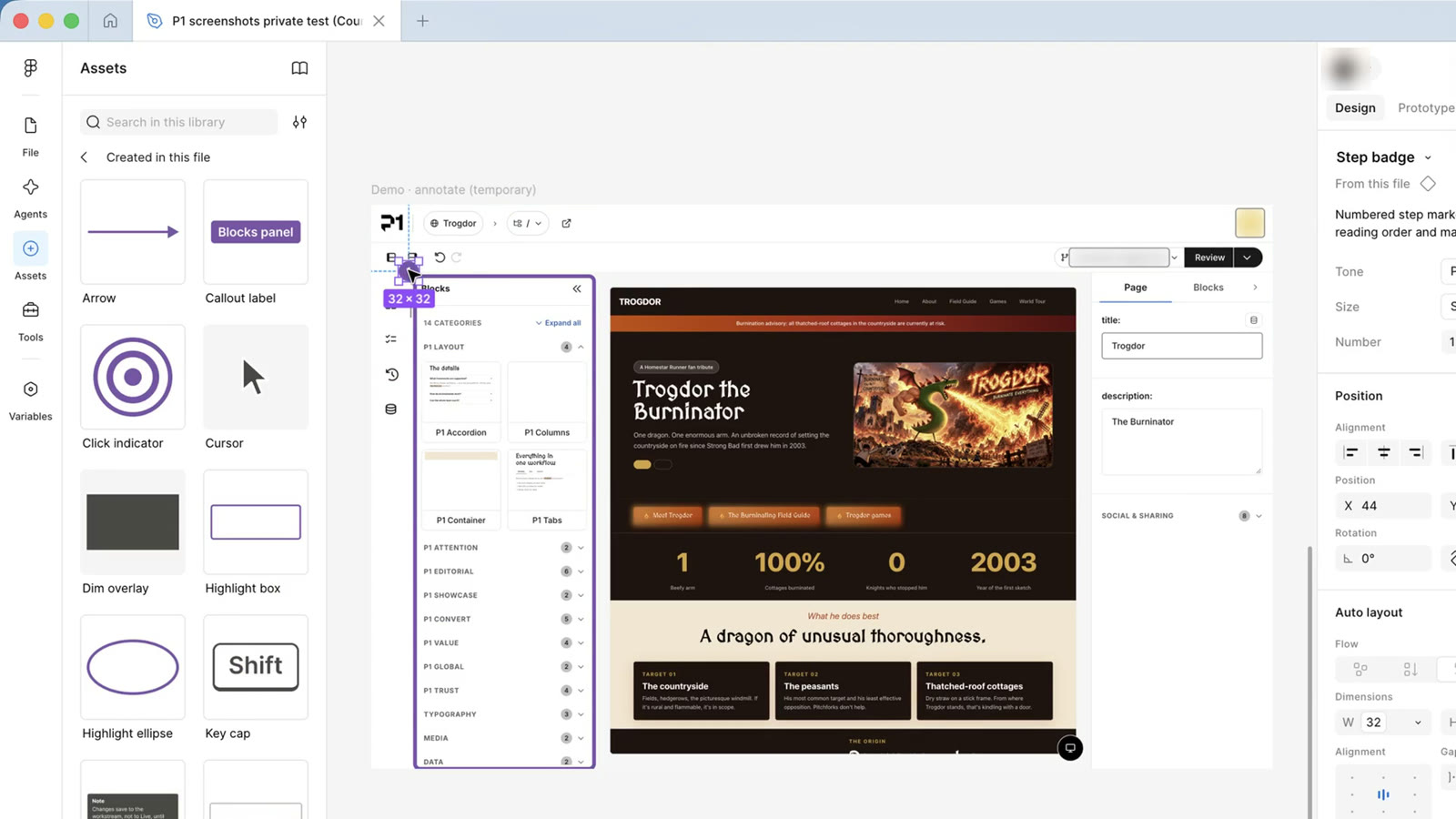The image size is (1456, 819).
Task: Click the Search in this library field
Action: [179, 122]
